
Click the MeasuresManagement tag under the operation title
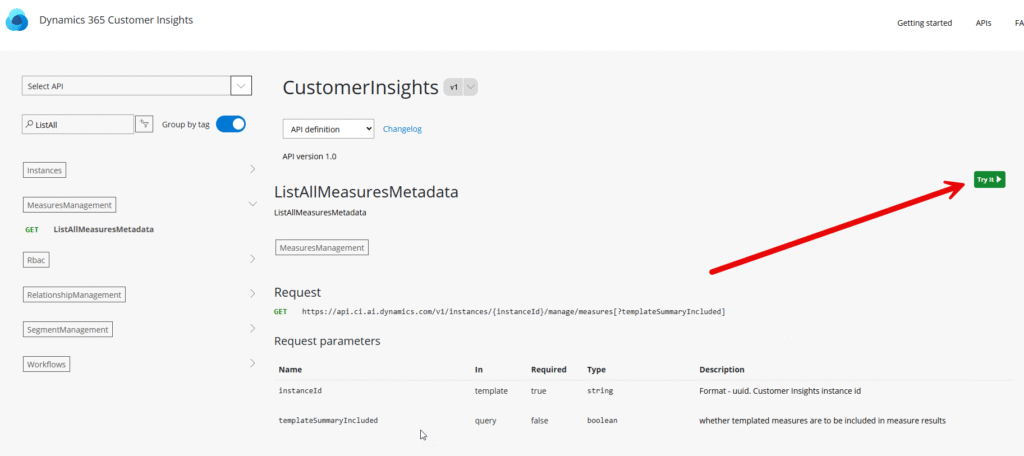pyautogui.click(x=322, y=248)
